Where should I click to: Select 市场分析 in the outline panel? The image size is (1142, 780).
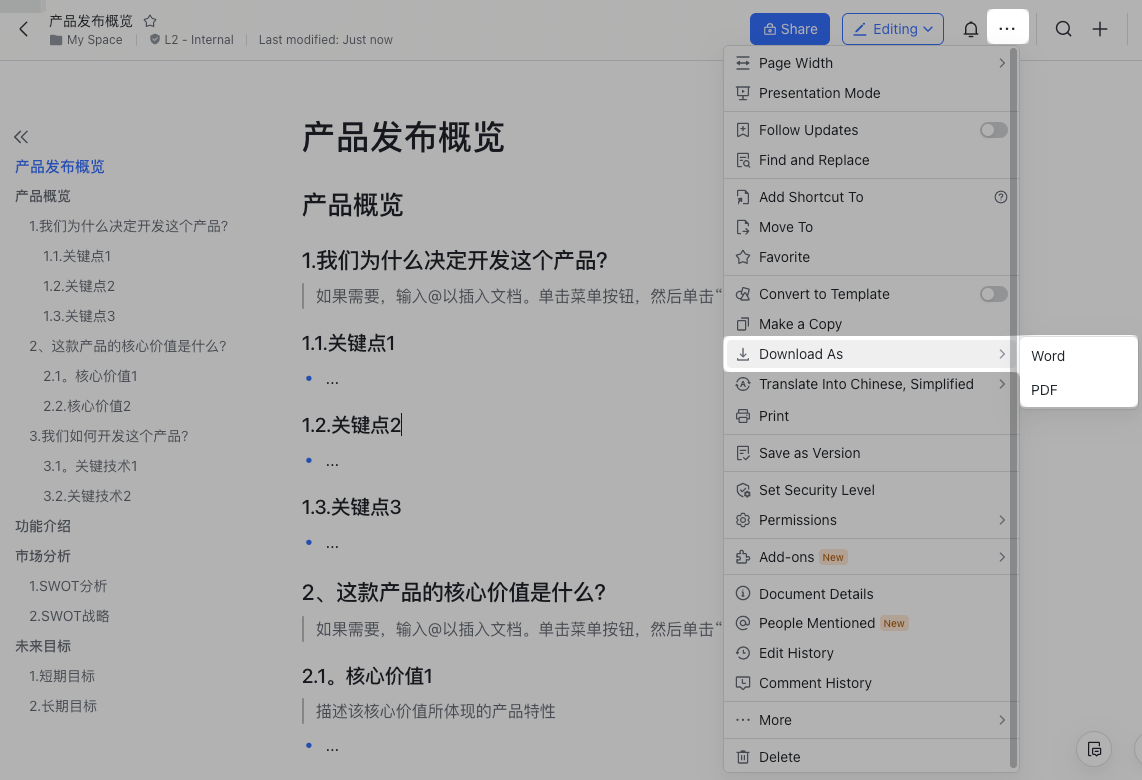click(x=43, y=556)
